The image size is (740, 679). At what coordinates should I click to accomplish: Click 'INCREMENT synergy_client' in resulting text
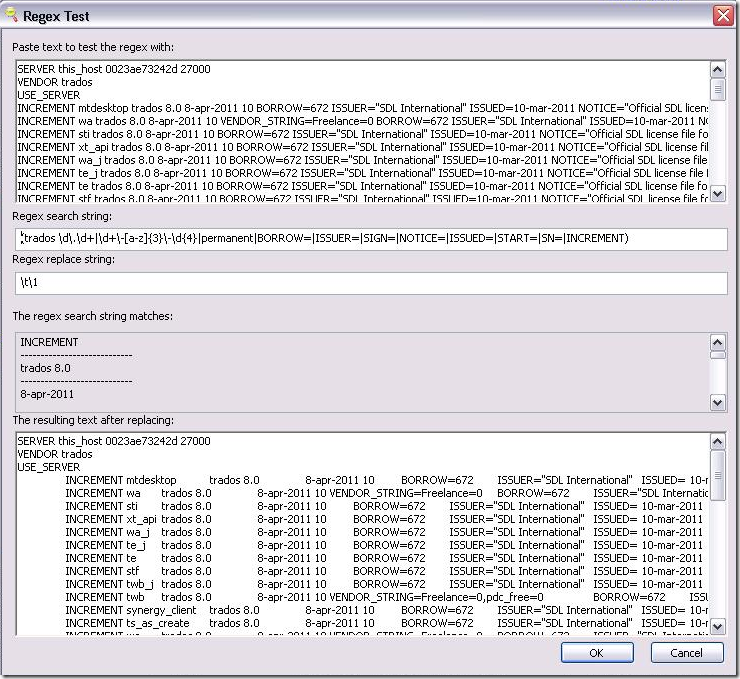(131, 610)
